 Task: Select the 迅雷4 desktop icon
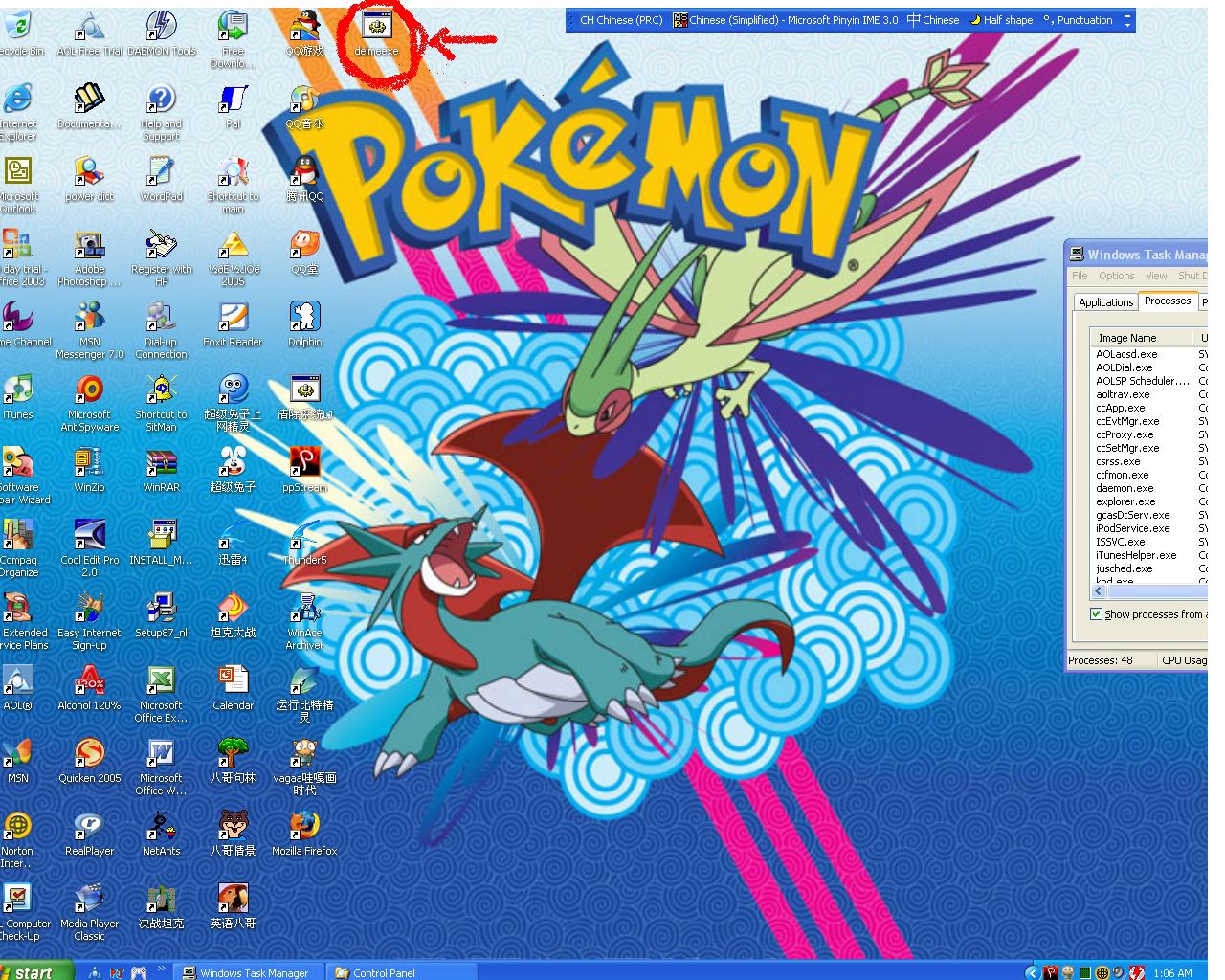point(233,543)
